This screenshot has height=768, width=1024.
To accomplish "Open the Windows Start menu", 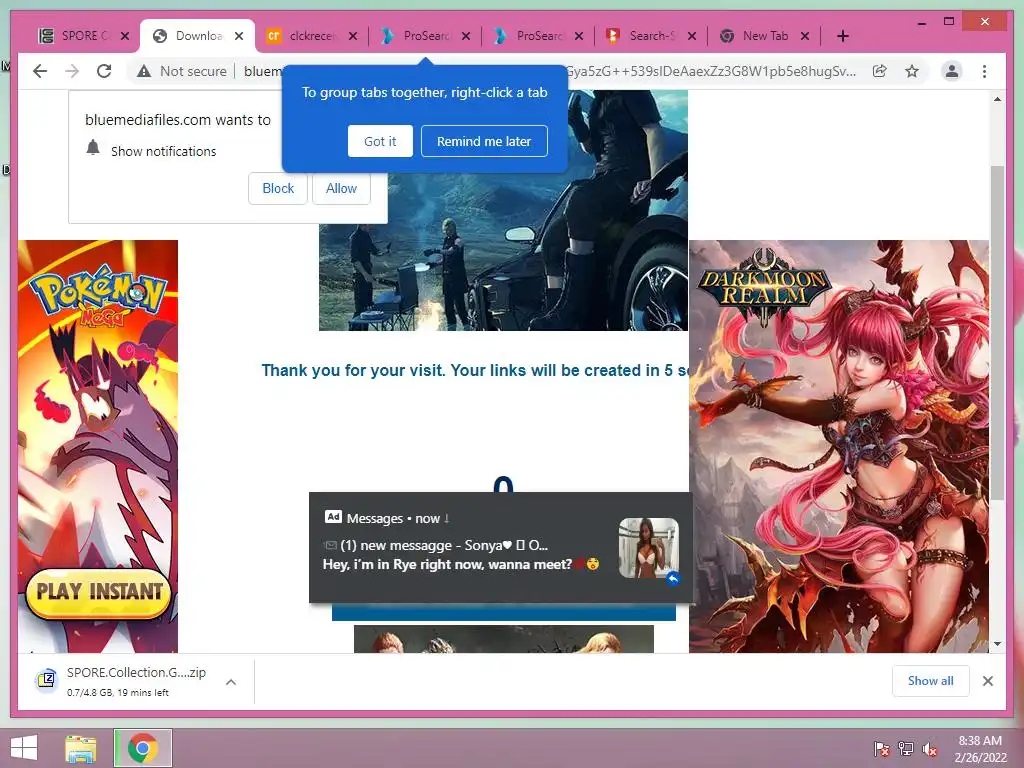I will [24, 748].
